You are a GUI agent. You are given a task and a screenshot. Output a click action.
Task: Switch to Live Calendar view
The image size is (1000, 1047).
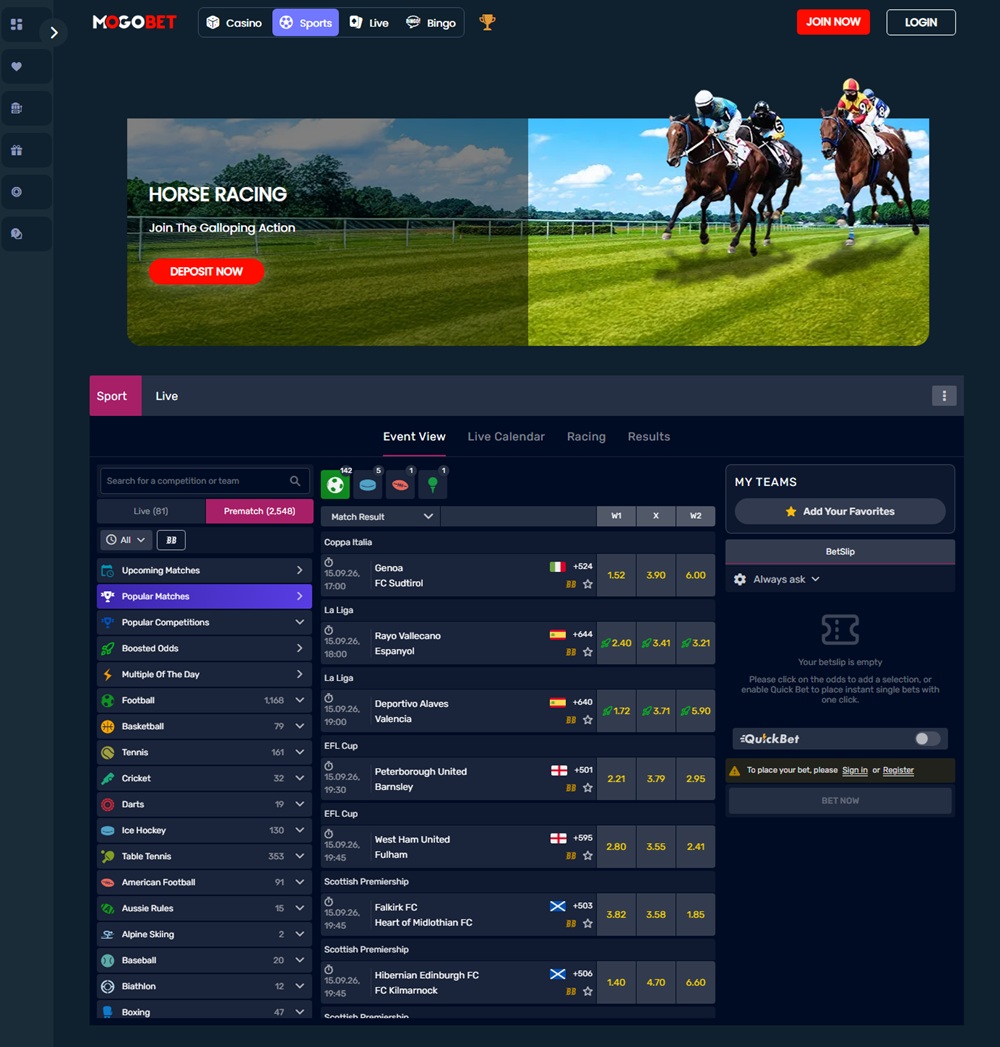(x=506, y=436)
